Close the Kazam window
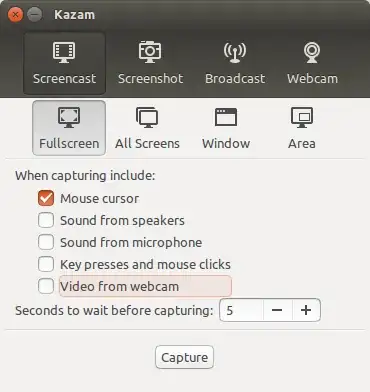Screen dimensions: 370x392 15,15
